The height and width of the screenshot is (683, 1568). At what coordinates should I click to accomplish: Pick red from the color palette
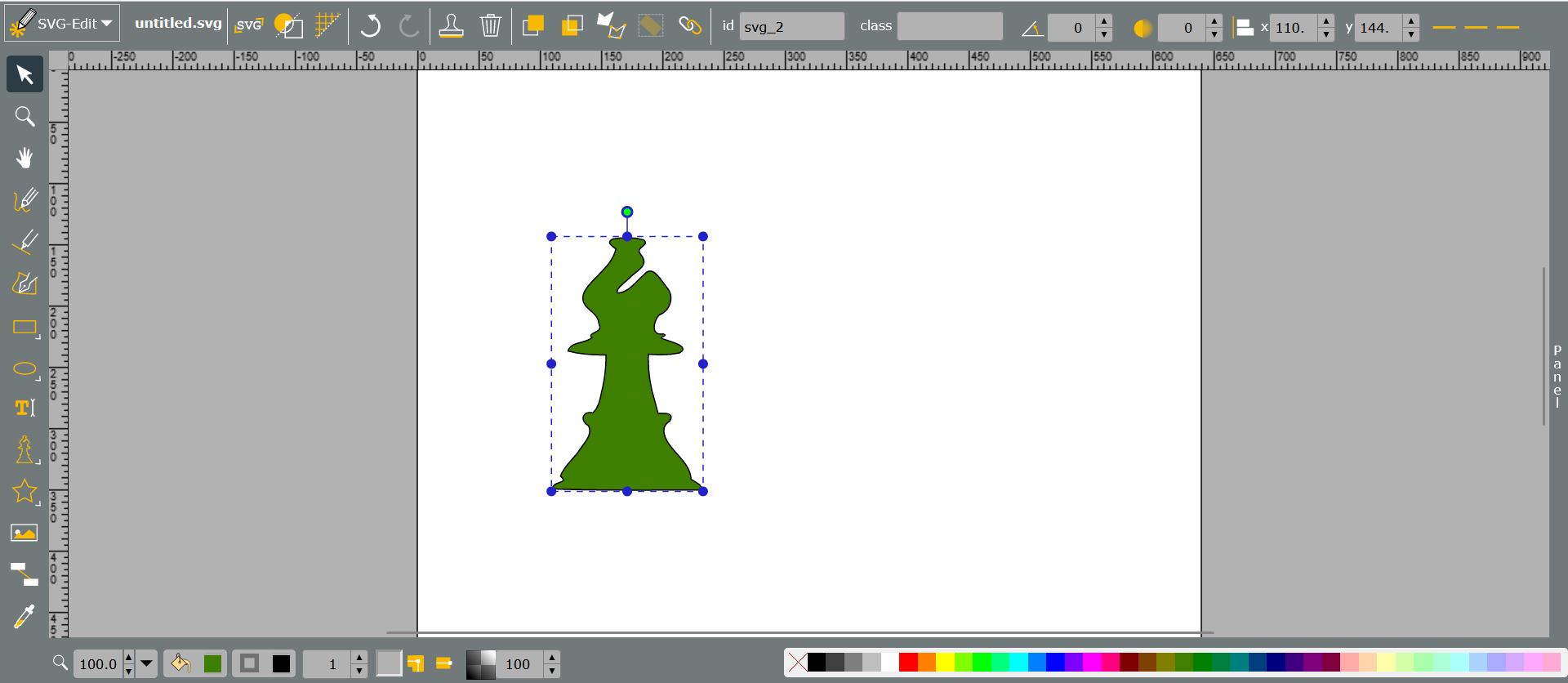coord(908,662)
